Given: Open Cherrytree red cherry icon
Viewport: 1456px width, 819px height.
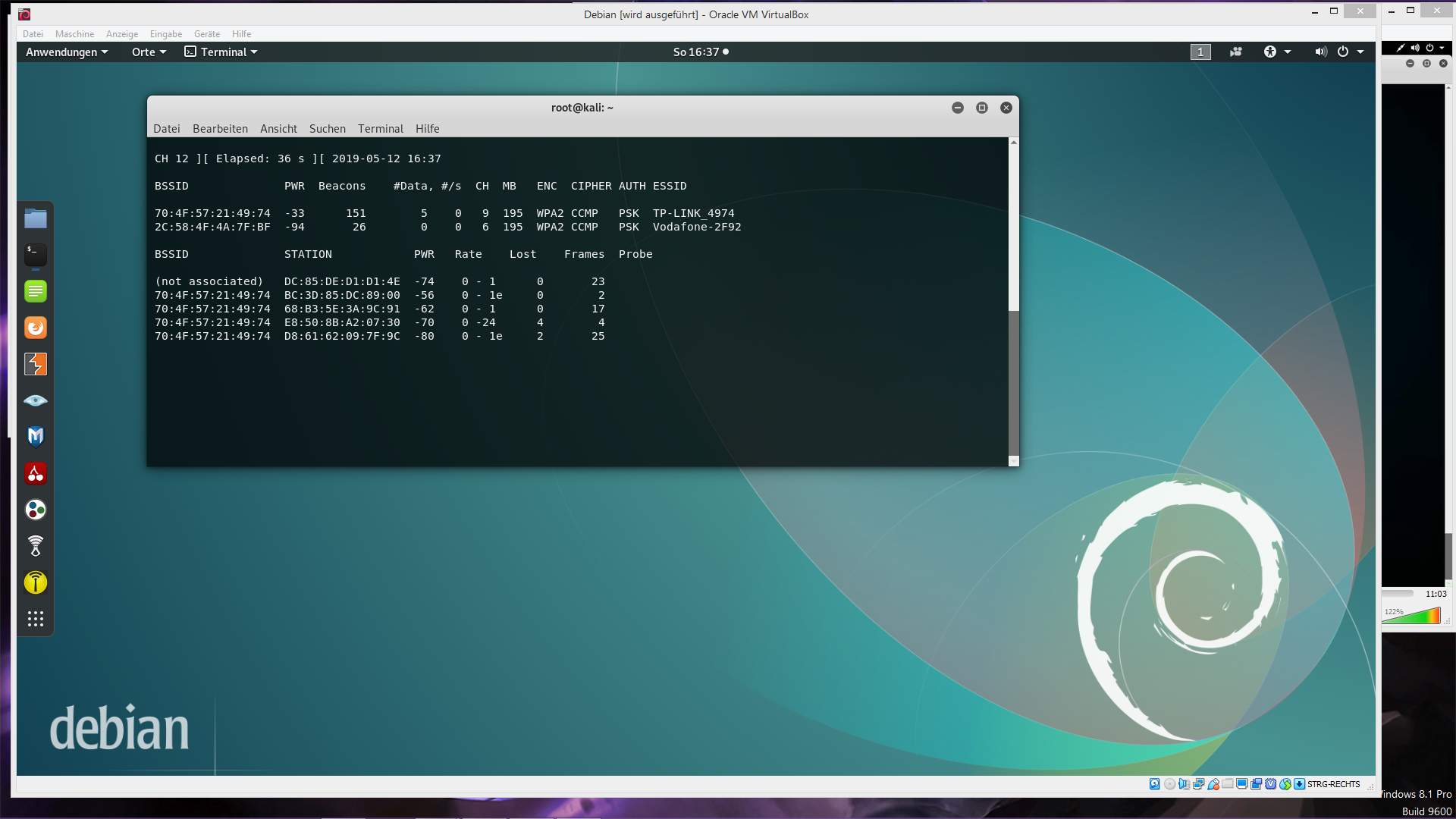Looking at the screenshot, I should click(36, 474).
